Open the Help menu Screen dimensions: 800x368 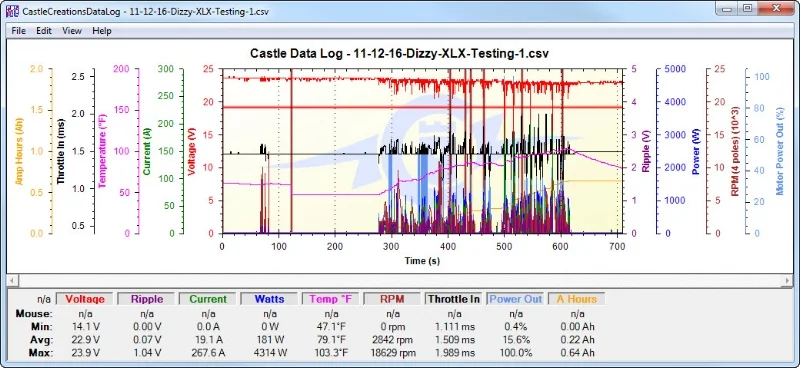pyautogui.click(x=102, y=31)
